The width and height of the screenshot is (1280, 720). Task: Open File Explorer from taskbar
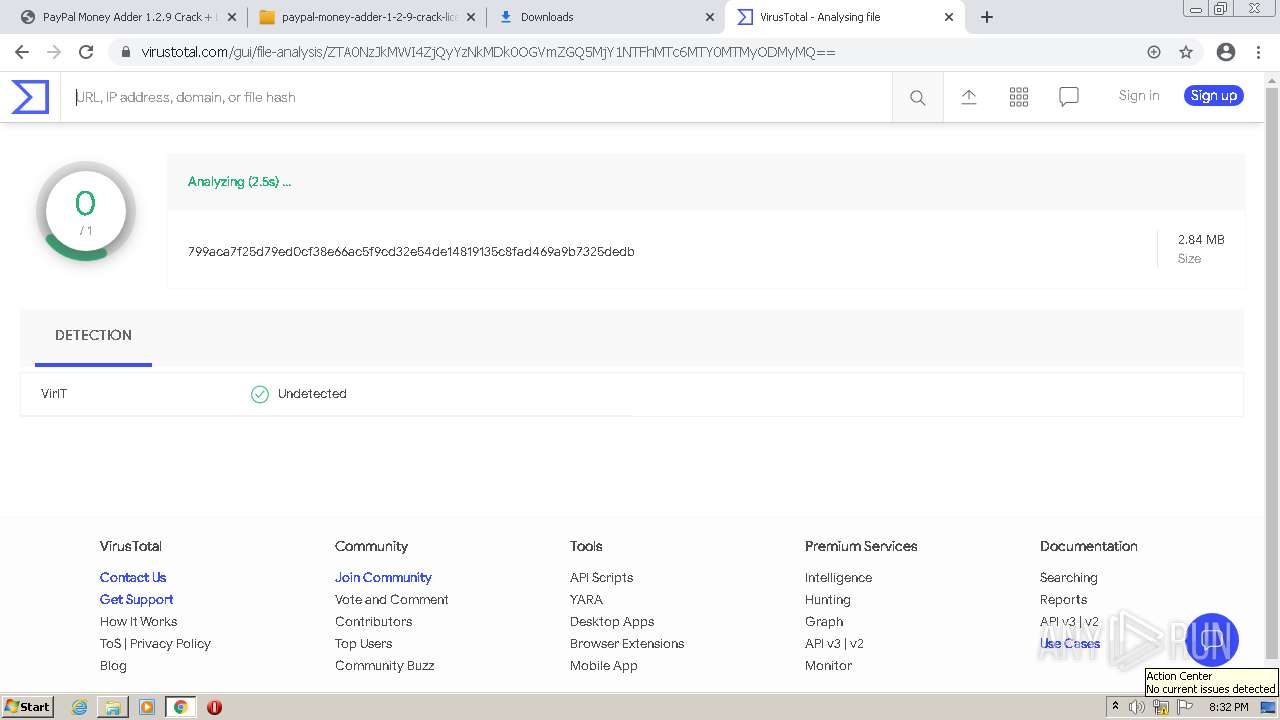pyautogui.click(x=113, y=707)
